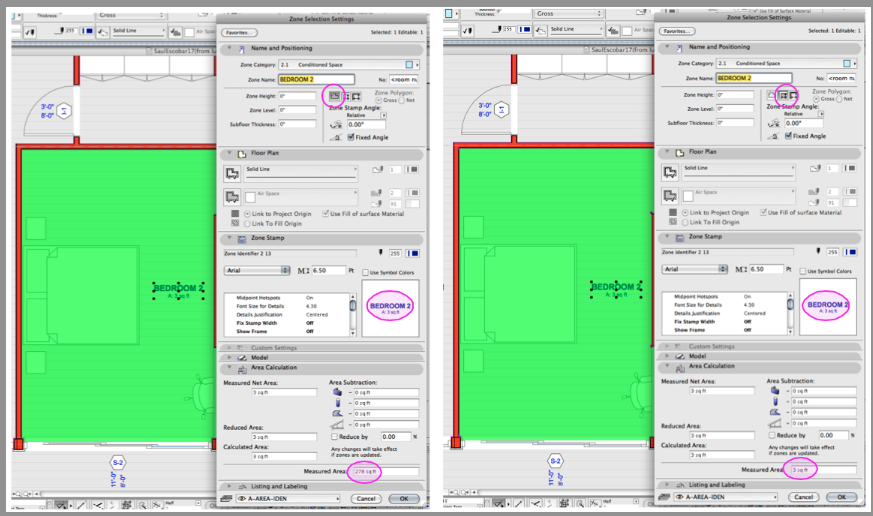This screenshot has height=516, width=873.
Task: Enable Reduce by checkbox in right dialog
Action: [x=772, y=435]
